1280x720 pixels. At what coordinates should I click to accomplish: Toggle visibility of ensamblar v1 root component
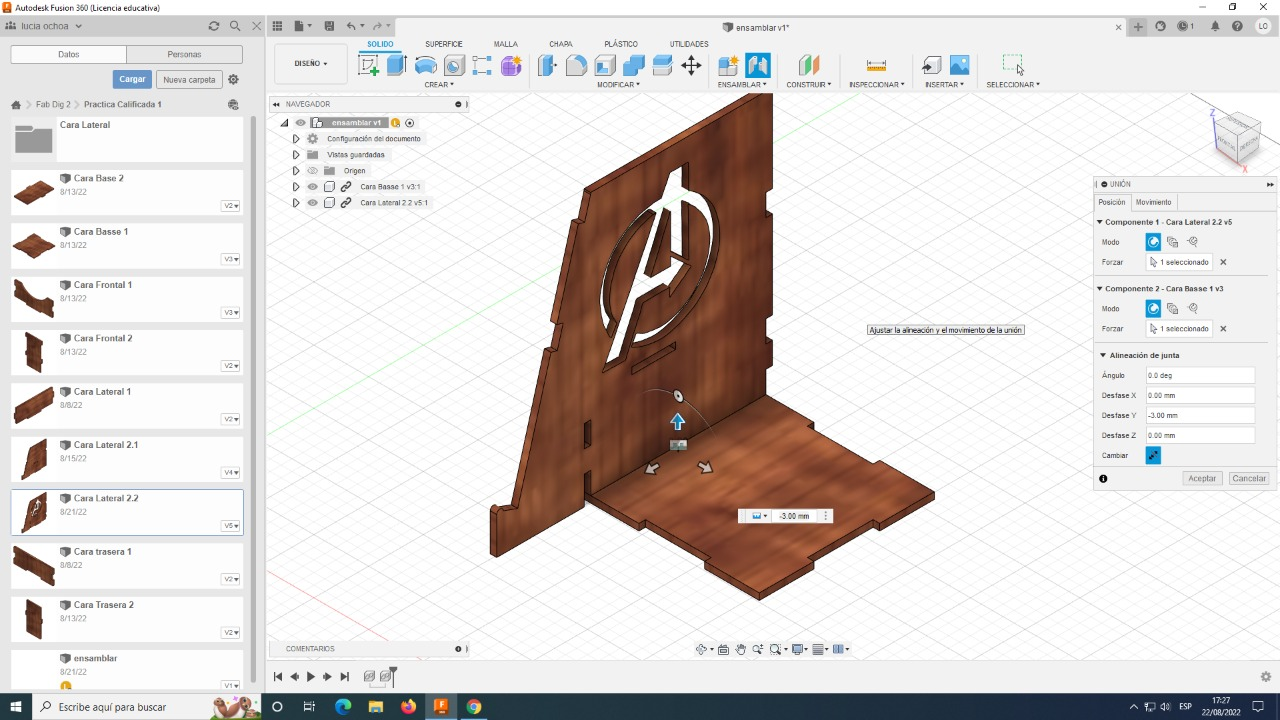click(x=300, y=123)
